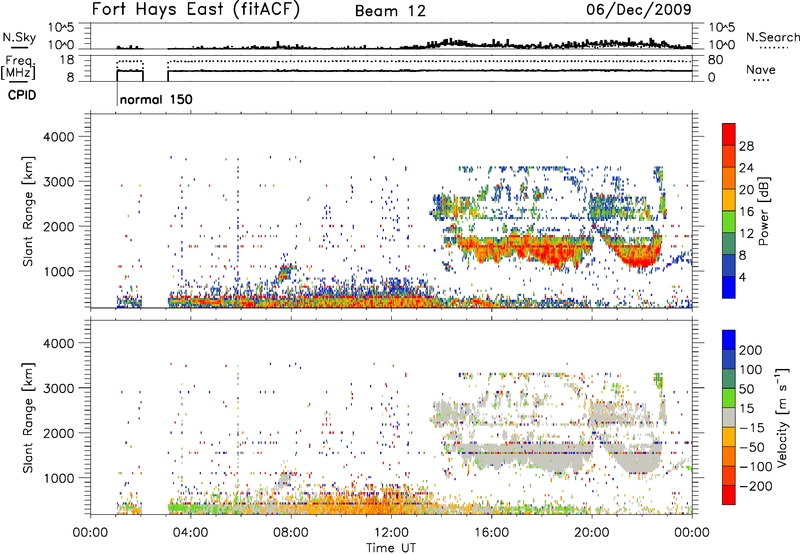Click the '200' tick on the Velocity colorbar
The image size is (800, 554).
[751, 350]
